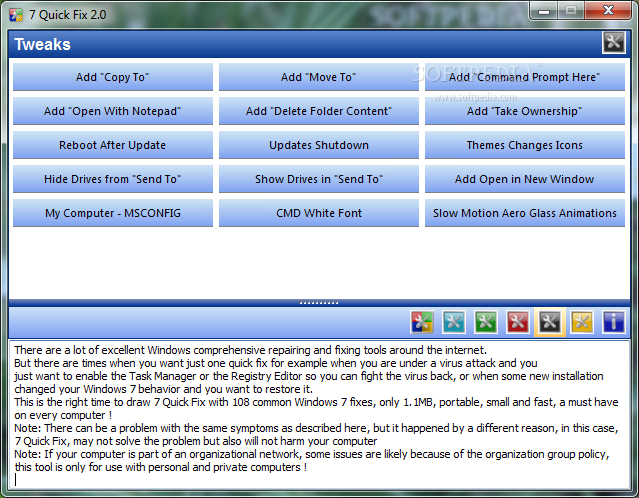Apply Add Open in New Window
The height and width of the screenshot is (498, 639).
coord(524,179)
